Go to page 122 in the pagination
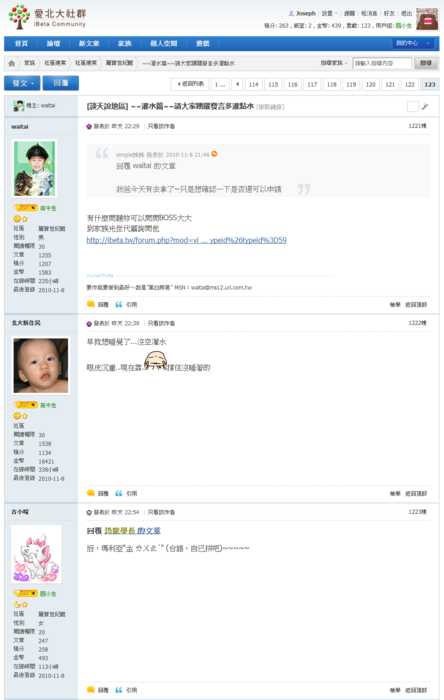The image size is (444, 700). [x=410, y=84]
